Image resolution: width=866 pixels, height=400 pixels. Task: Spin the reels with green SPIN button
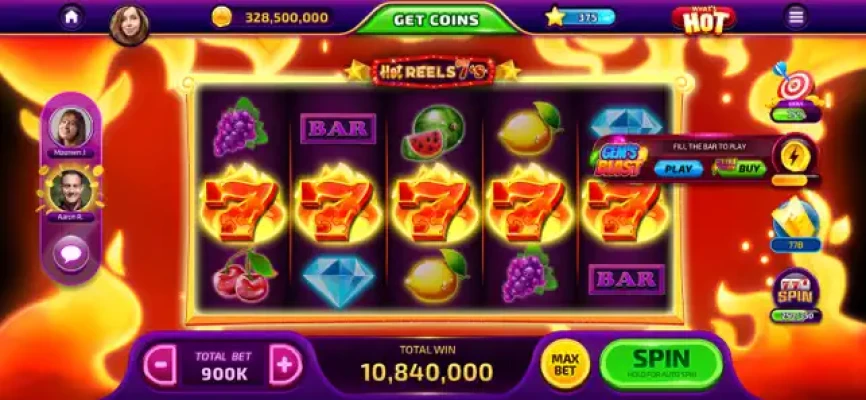pos(661,364)
